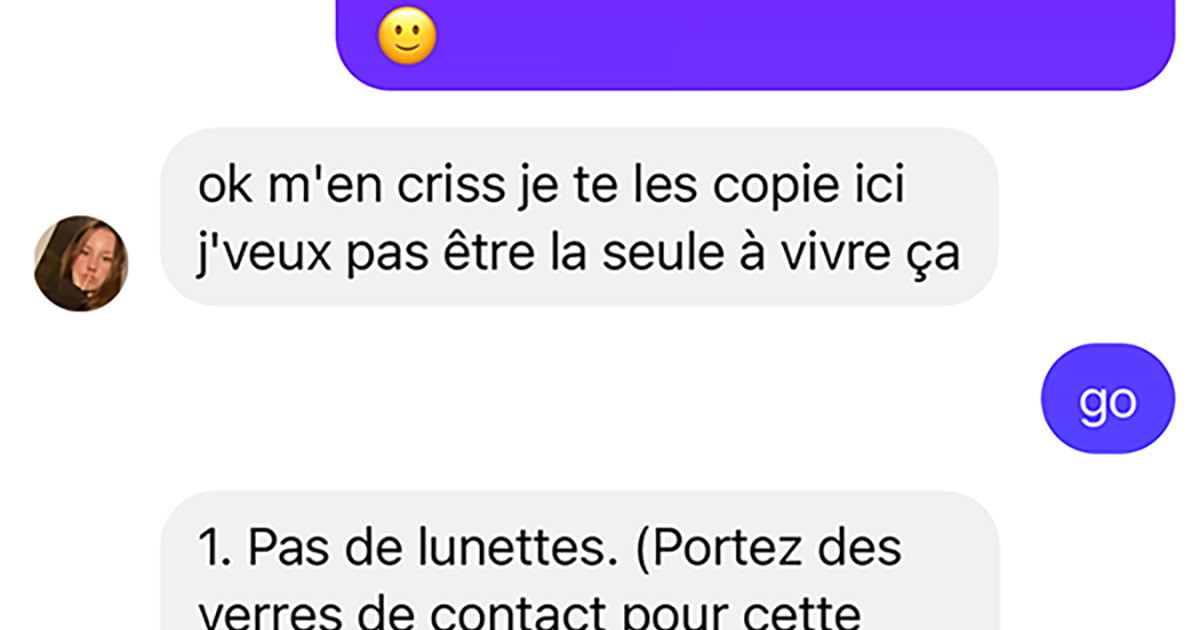Click the smiley face emoji
The height and width of the screenshot is (630, 1200).
pyautogui.click(x=407, y=39)
